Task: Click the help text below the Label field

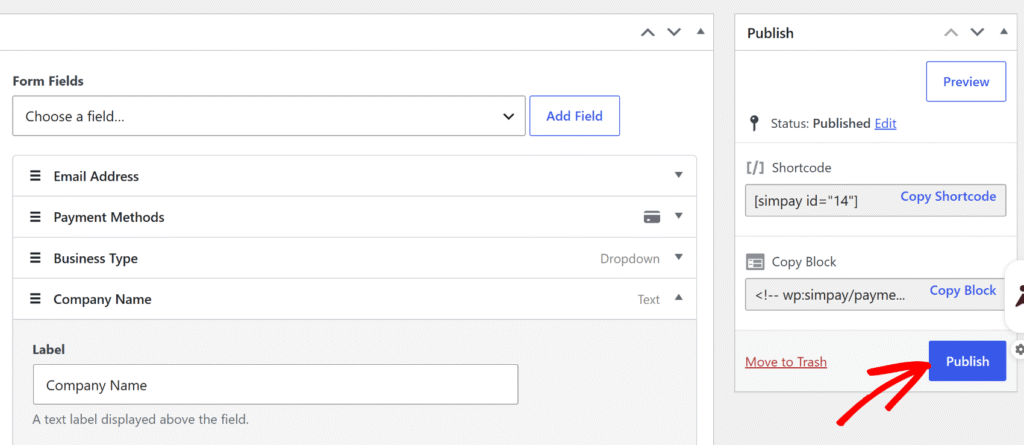Action: tap(141, 420)
